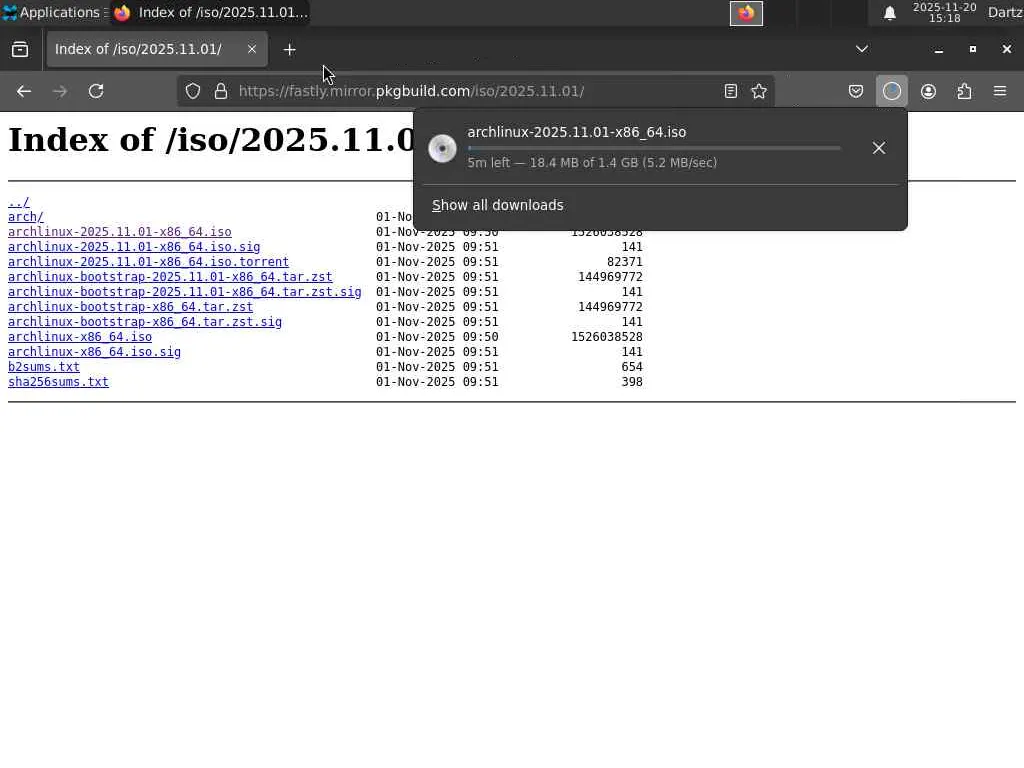Screen dimensions: 1024x768
Task: Download archlinux-2025.11.01-x86_64.iso link
Action: pos(120,232)
